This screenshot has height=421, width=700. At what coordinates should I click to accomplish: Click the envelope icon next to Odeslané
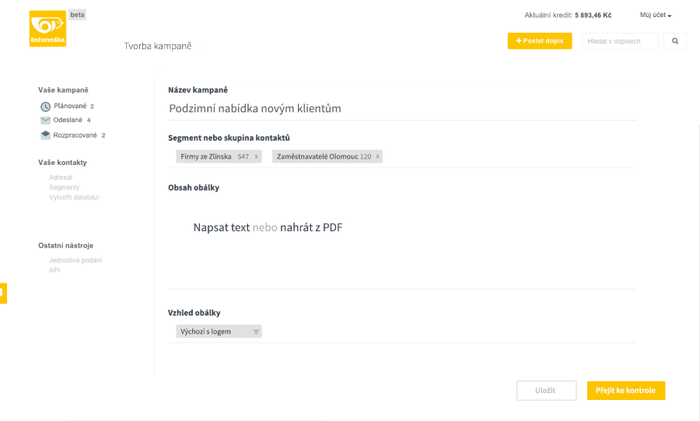point(46,121)
